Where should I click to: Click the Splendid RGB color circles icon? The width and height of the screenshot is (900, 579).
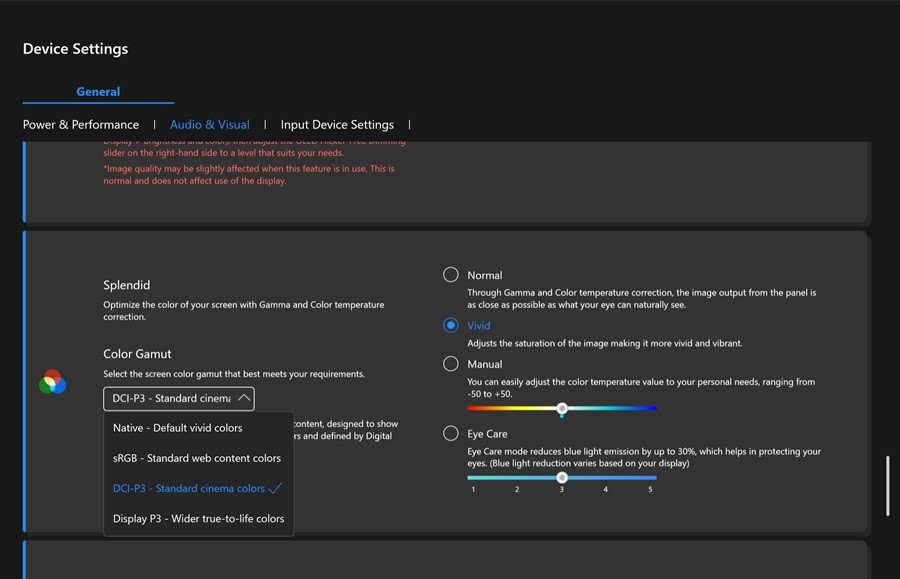coord(52,381)
